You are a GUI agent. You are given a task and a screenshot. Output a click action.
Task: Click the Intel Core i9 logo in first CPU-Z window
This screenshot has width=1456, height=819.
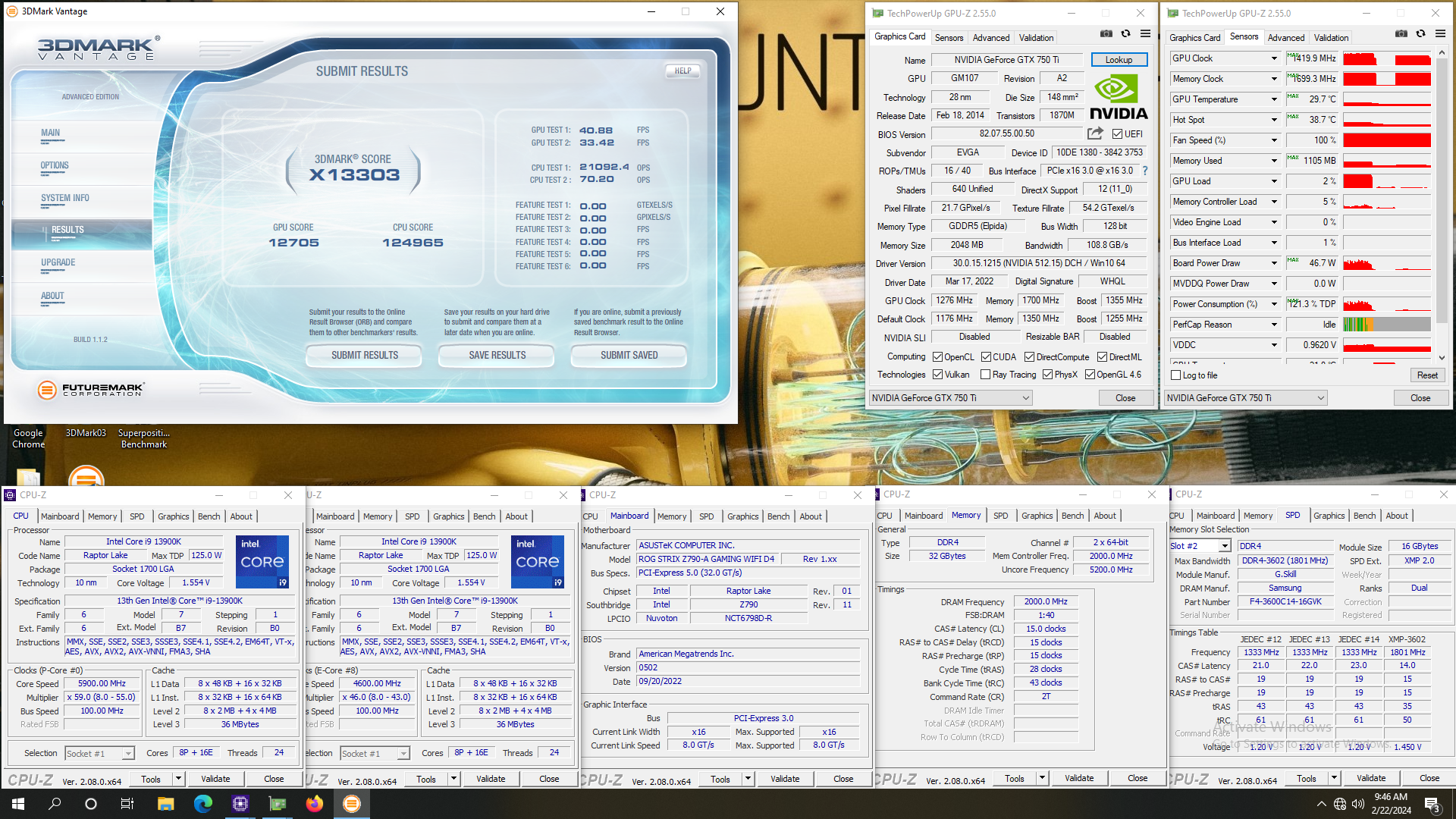click(262, 562)
